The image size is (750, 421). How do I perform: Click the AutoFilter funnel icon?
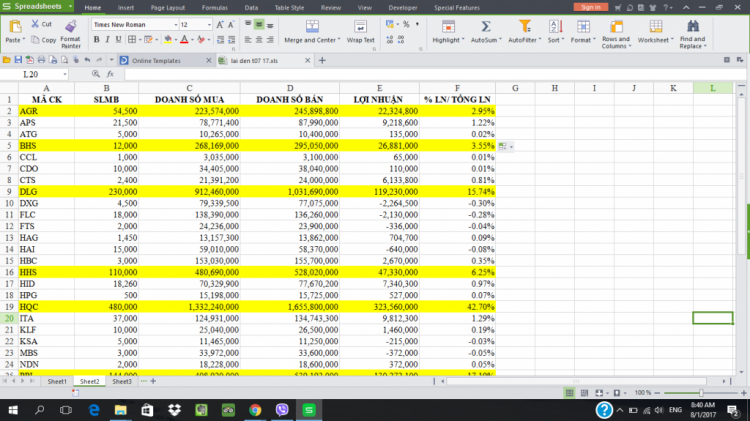tap(525, 26)
